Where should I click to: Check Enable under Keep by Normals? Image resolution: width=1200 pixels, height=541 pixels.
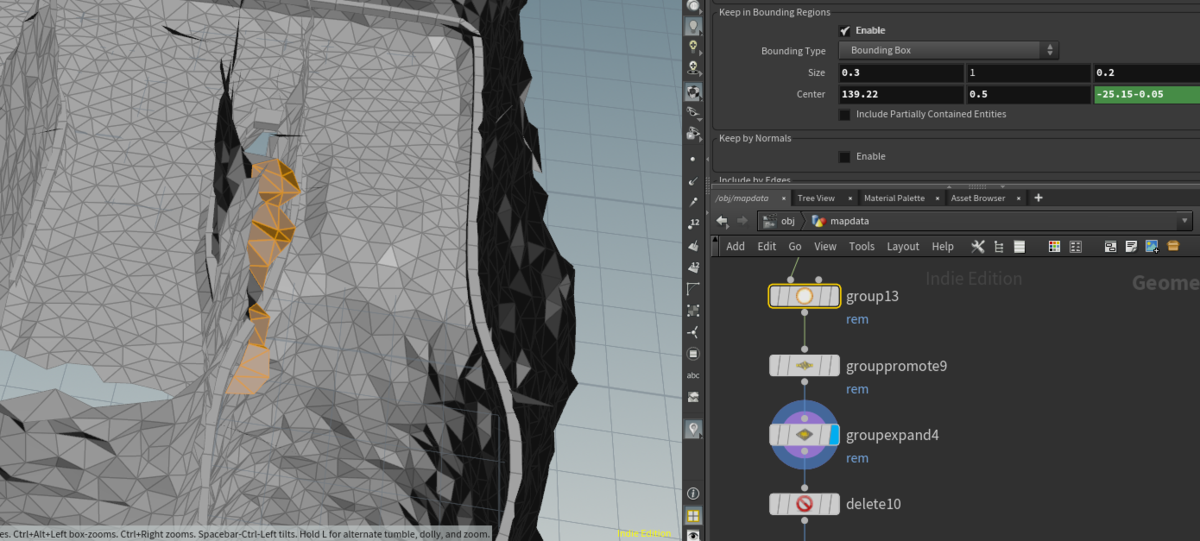click(x=845, y=157)
